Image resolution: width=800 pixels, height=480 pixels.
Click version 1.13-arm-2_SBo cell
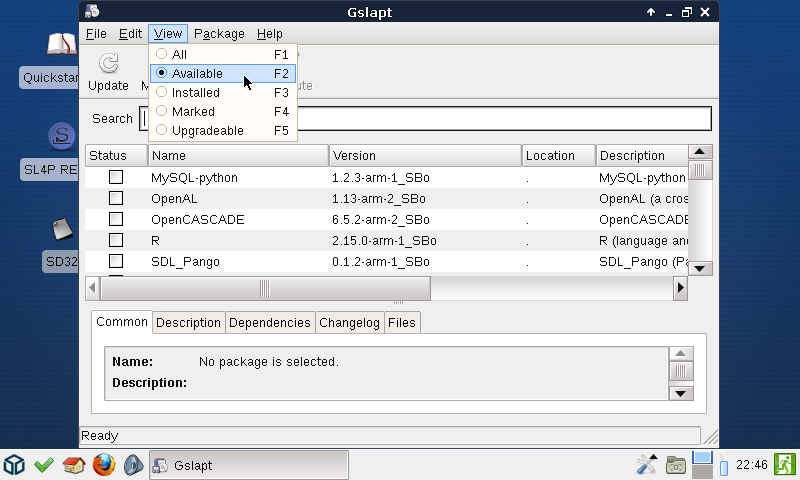point(379,198)
